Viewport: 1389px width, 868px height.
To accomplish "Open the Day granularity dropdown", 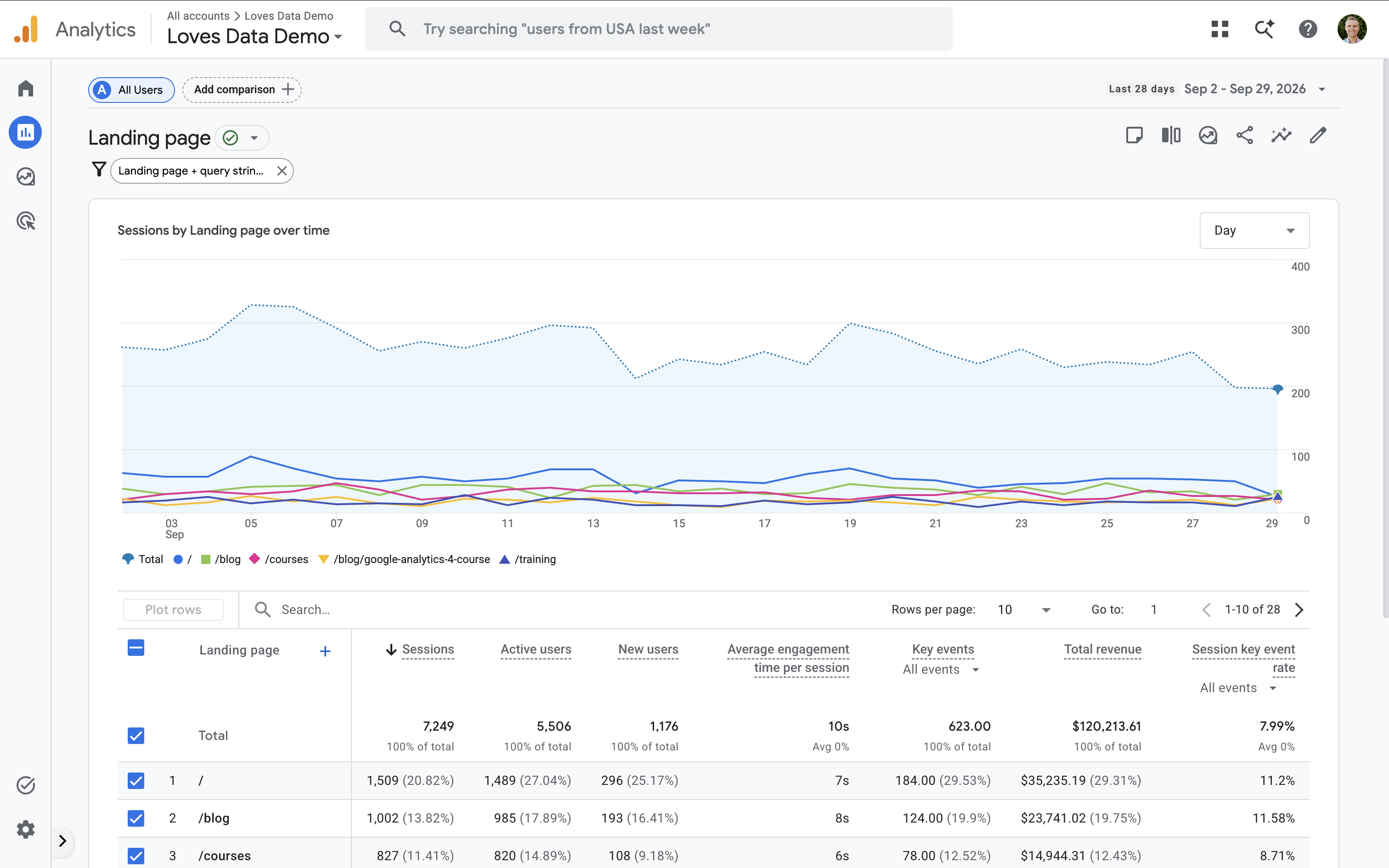I will click(1254, 230).
